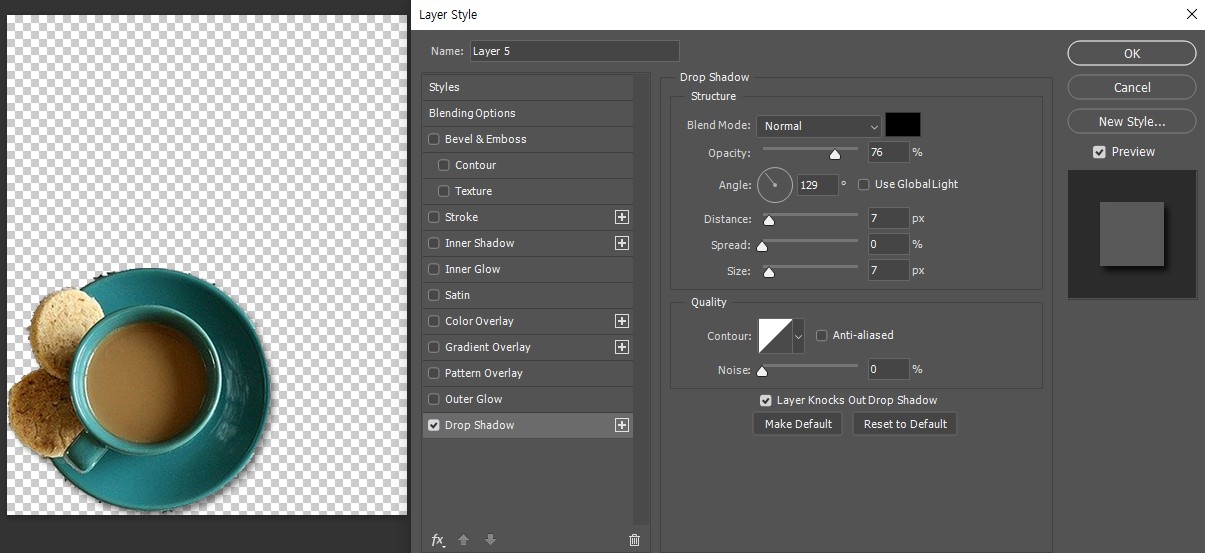Enable the Anti-aliased checkbox
Viewport: 1205px width, 553px height.
pos(823,335)
